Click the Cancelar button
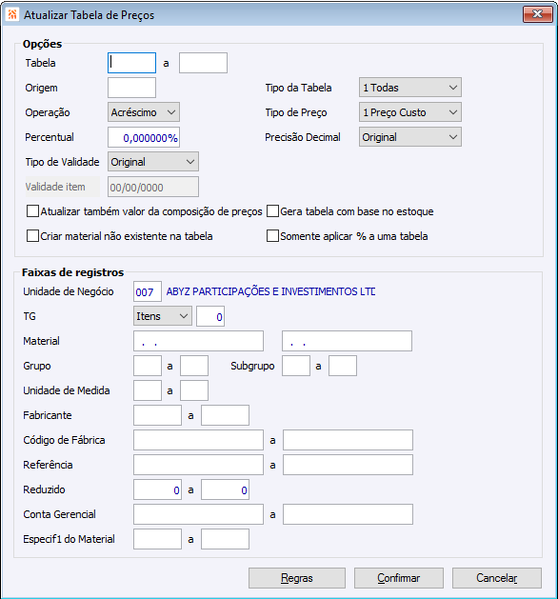 coord(497,578)
